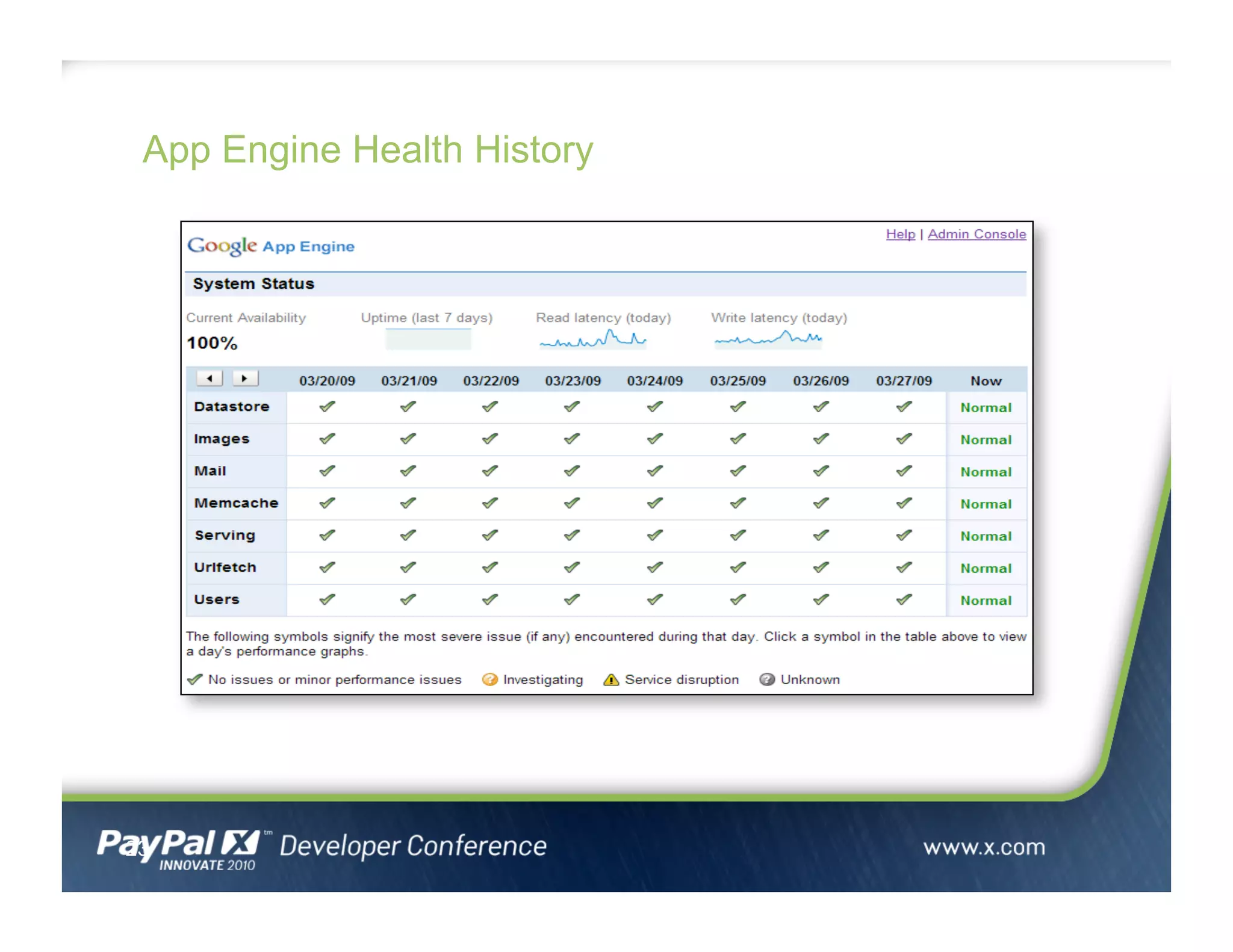Click the legend's green checkmark icon

(194, 679)
